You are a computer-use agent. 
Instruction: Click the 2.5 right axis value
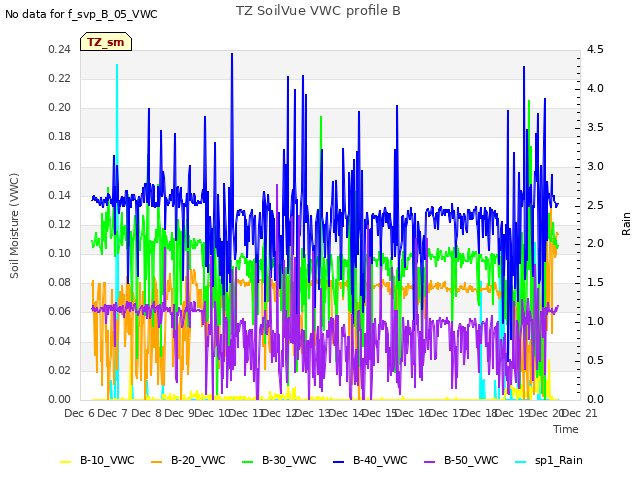click(x=595, y=205)
